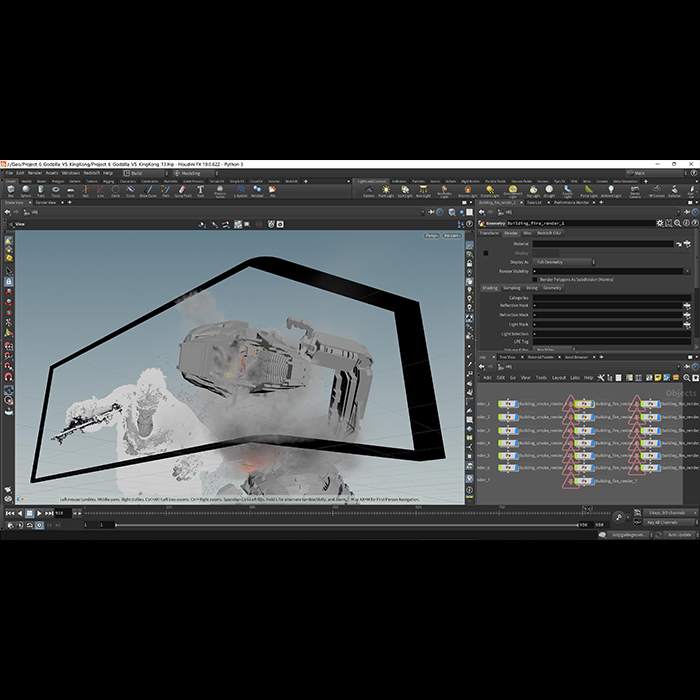Switch to the Sampling tab
Screen dimensions: 700x700
[512, 288]
